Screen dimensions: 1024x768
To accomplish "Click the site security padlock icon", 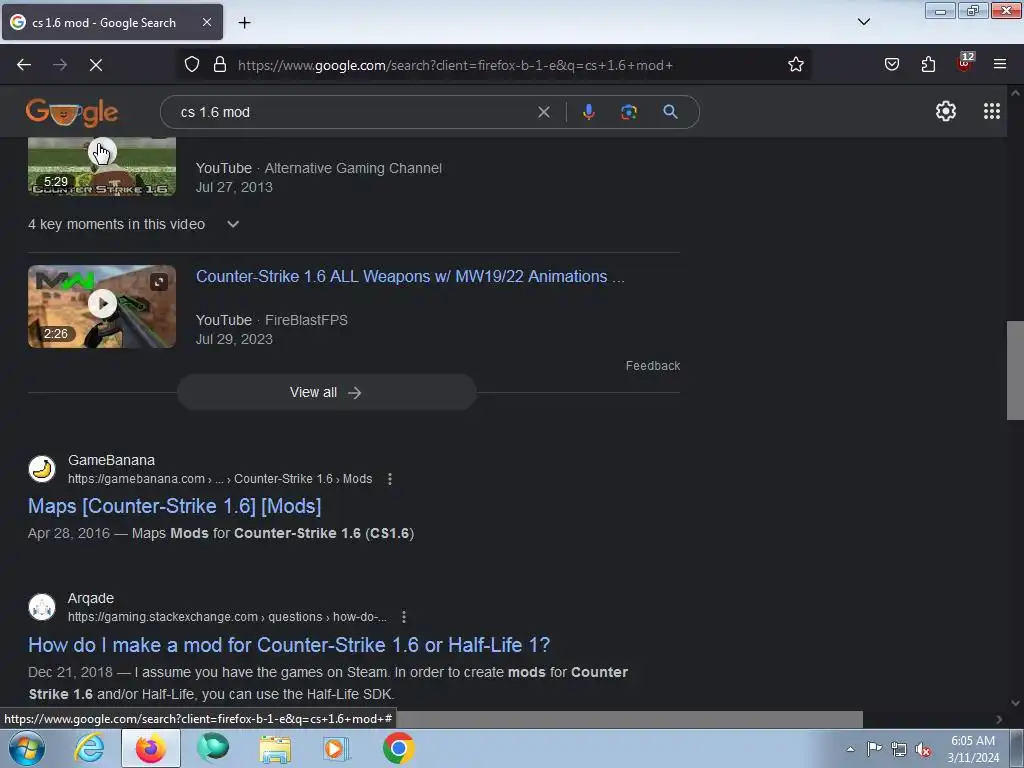I will [x=220, y=65].
